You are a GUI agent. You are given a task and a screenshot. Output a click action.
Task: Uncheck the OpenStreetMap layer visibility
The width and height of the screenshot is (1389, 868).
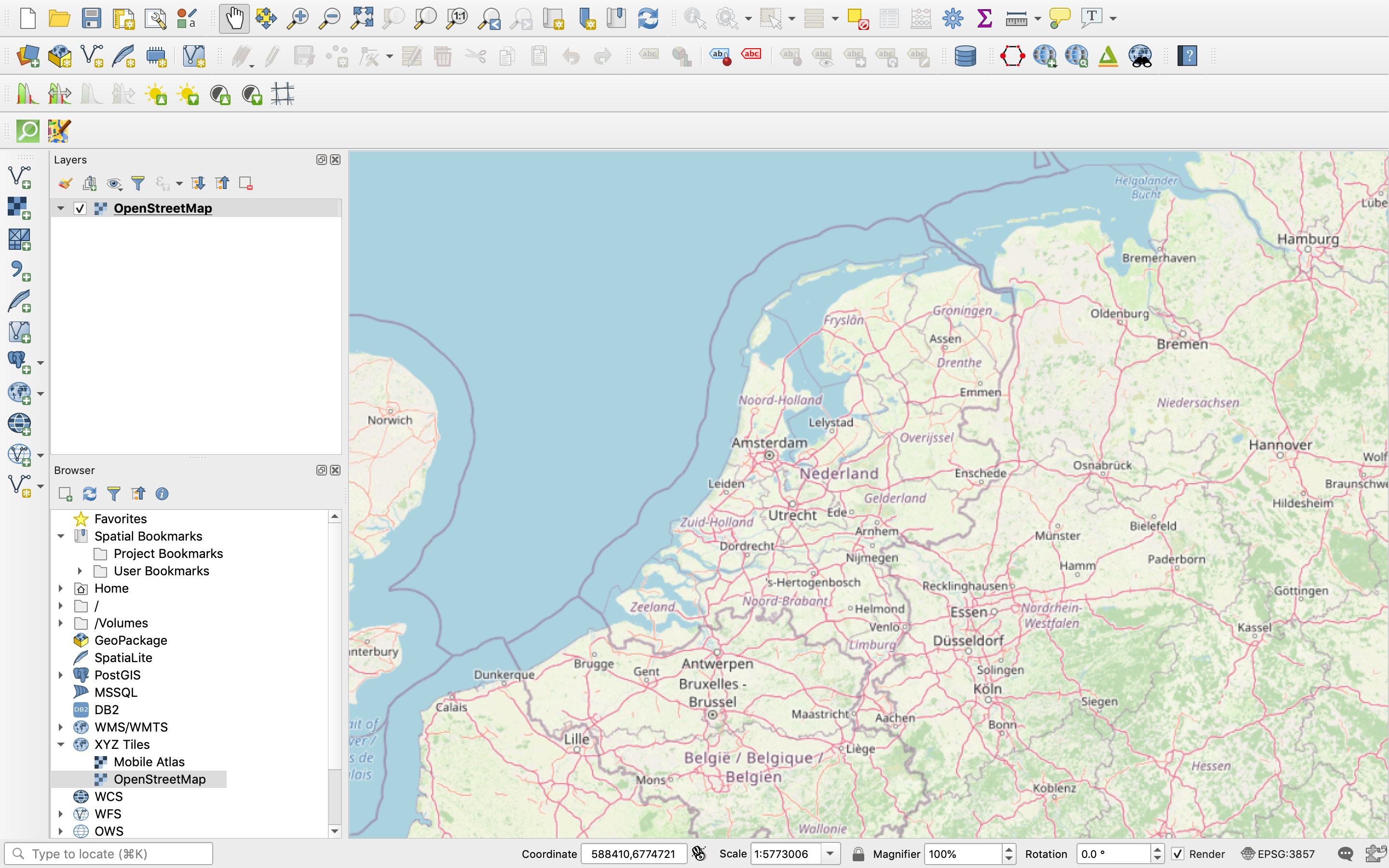click(81, 208)
